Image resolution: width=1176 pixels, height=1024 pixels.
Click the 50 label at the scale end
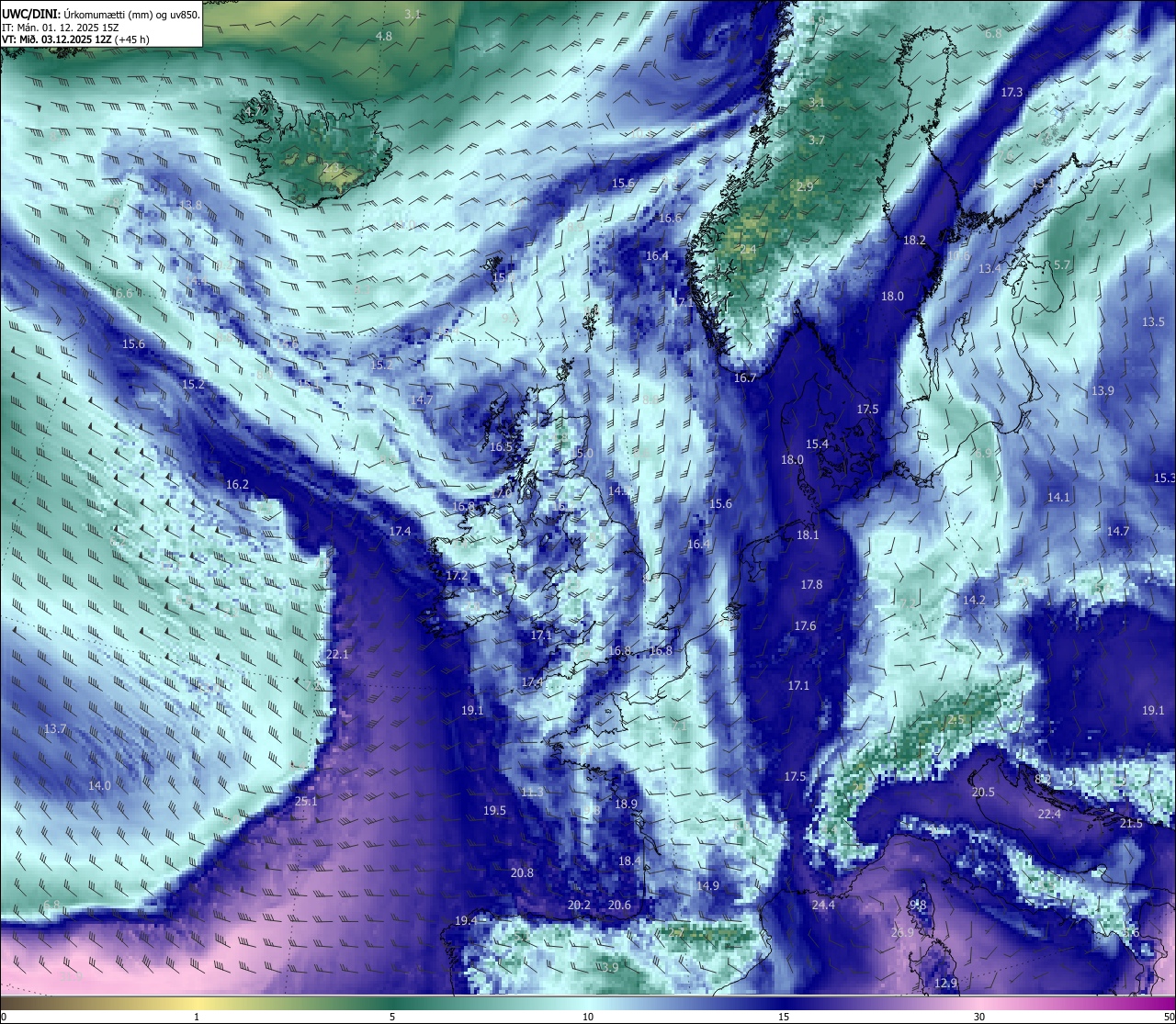[1169, 1017]
